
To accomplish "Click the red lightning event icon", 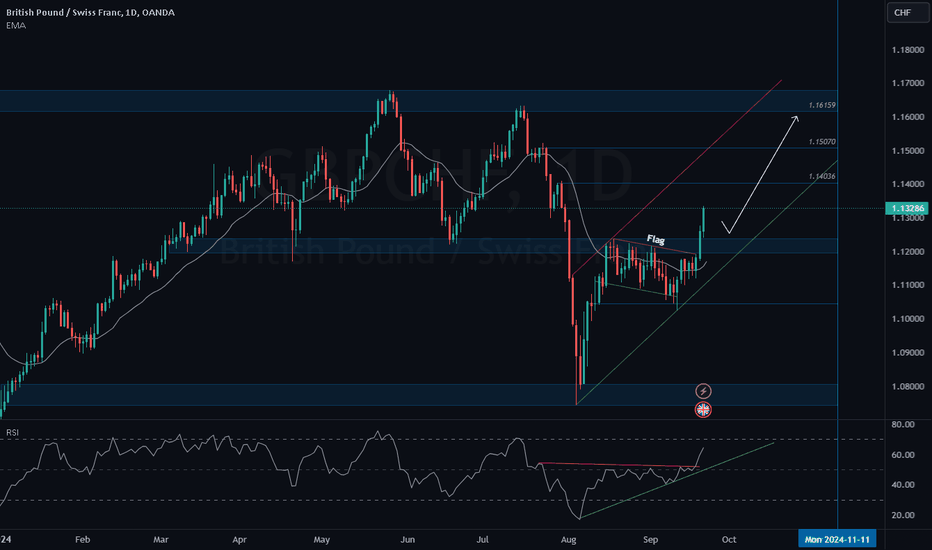I will click(x=703, y=391).
